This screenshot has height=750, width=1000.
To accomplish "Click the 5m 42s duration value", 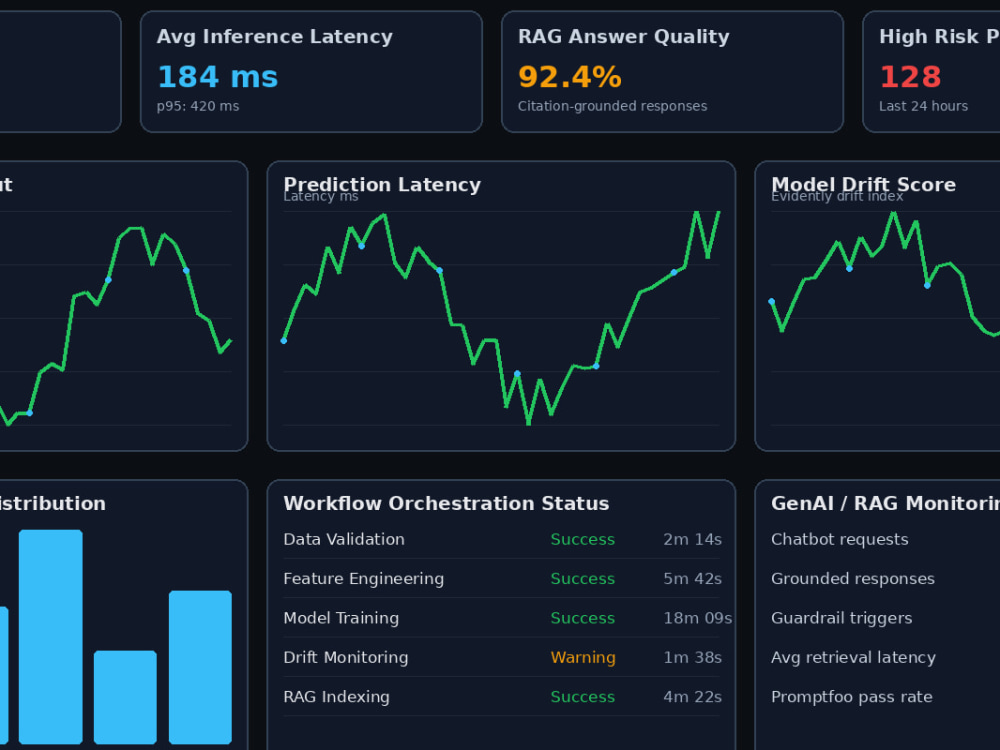I will tap(692, 578).
